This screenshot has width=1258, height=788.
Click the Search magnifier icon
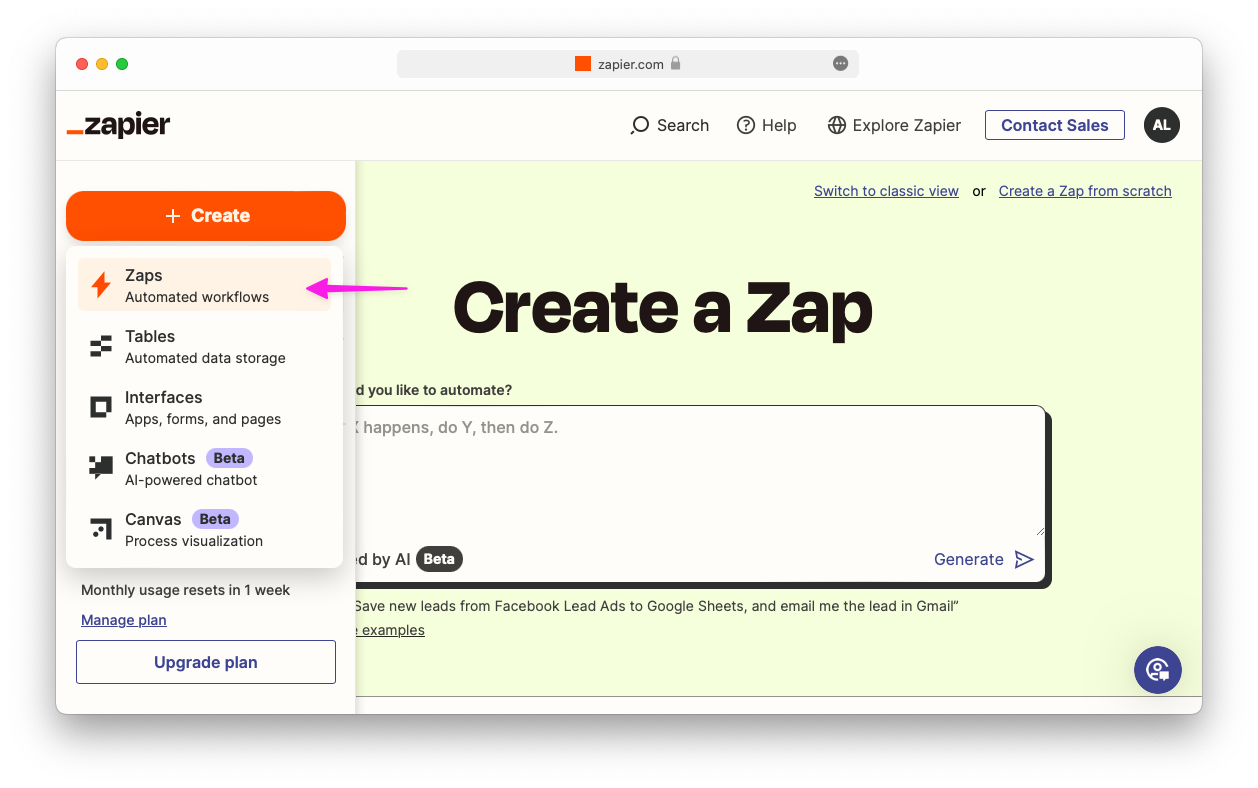coord(640,125)
